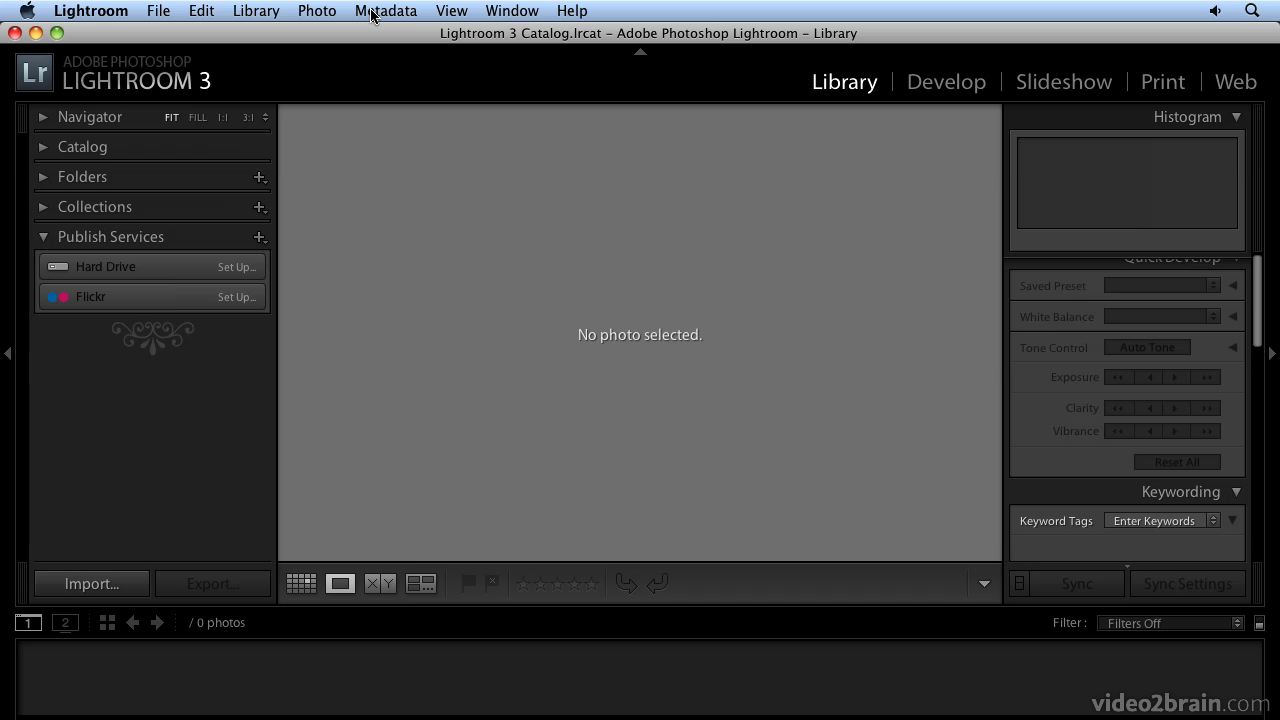Expand the Folders panel
Viewport: 1280px width, 720px height.
(43, 177)
